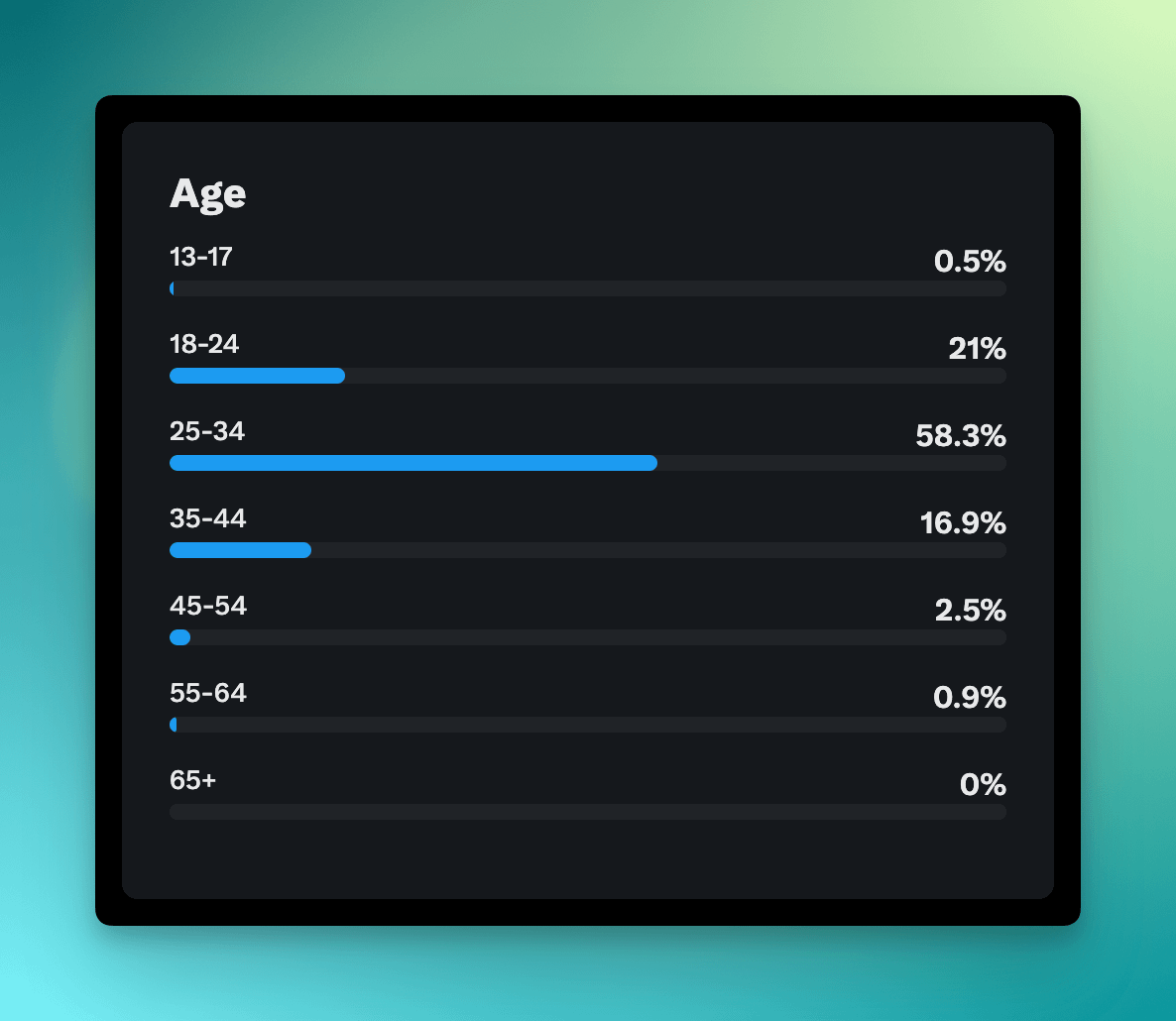This screenshot has height=1021, width=1176.
Task: Select the 35-44 age label
Action: 208,518
